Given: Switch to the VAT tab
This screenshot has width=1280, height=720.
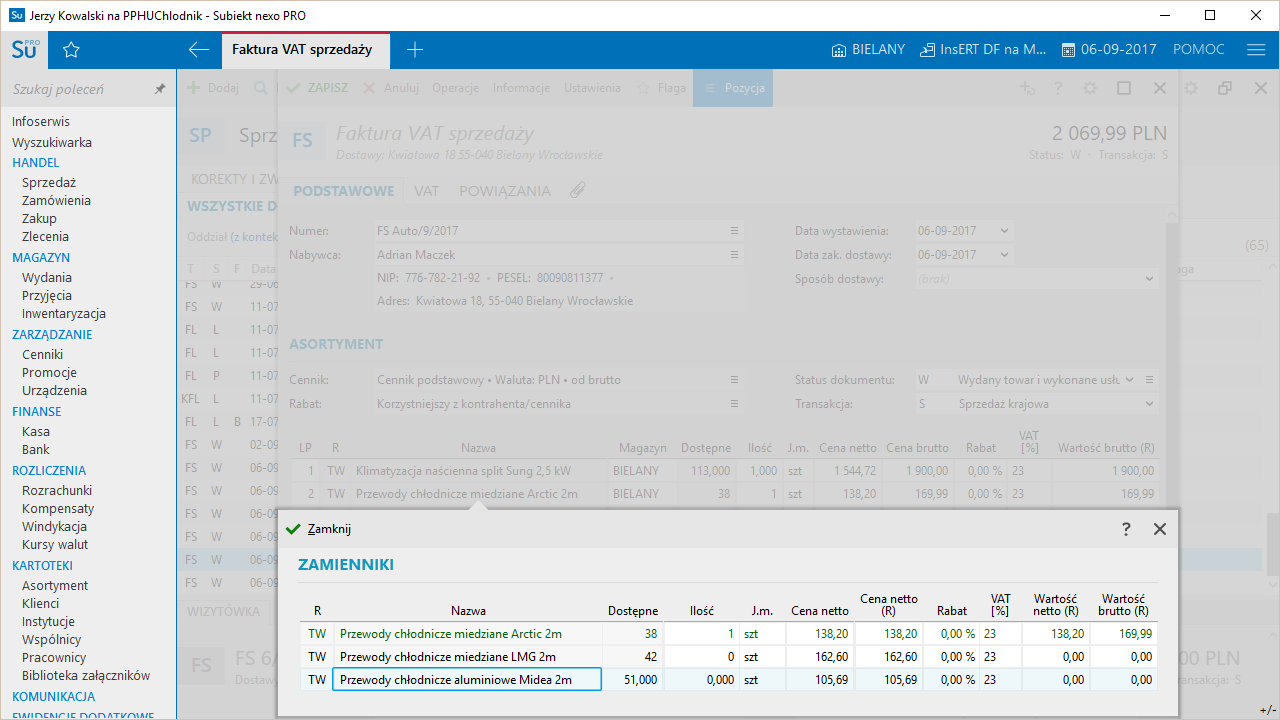Looking at the screenshot, I should coord(427,191).
